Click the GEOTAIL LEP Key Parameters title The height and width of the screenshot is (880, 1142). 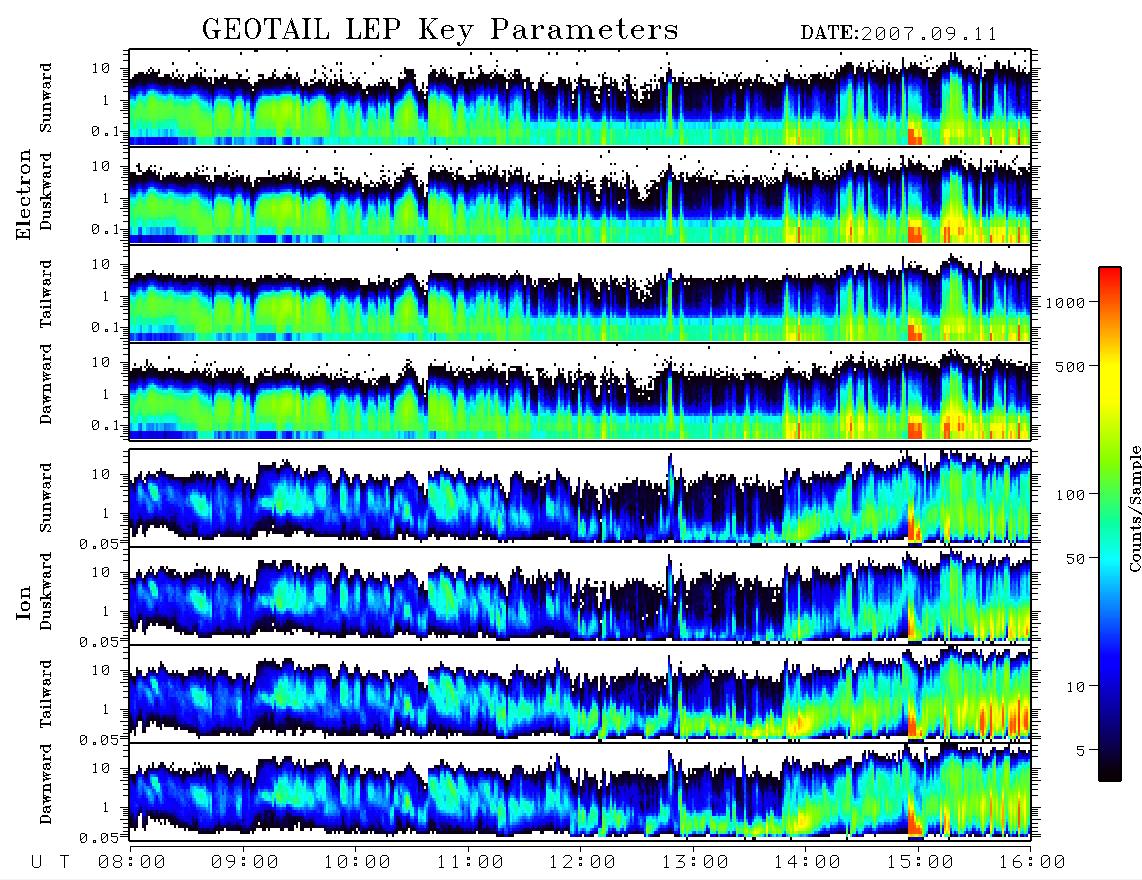click(x=440, y=30)
